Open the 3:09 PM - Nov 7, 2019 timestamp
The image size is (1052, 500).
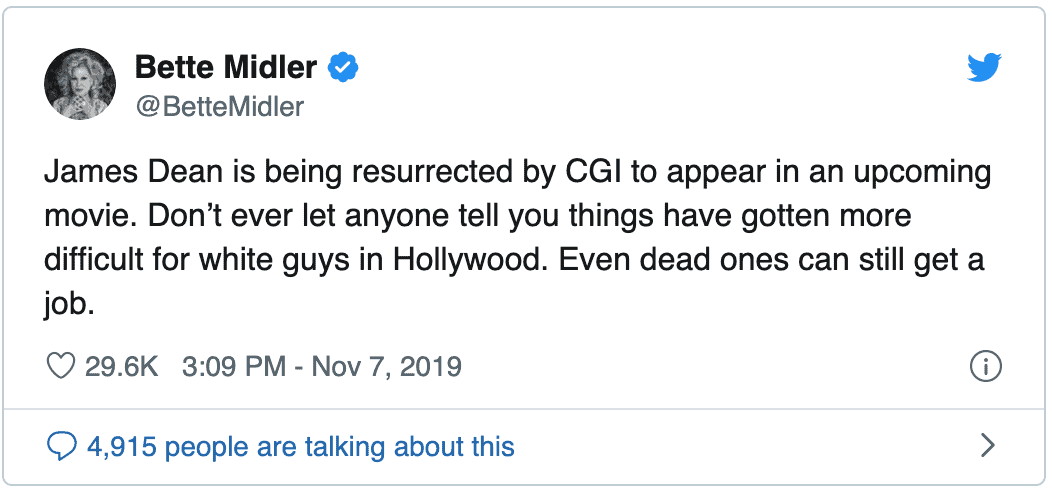[x=321, y=366]
